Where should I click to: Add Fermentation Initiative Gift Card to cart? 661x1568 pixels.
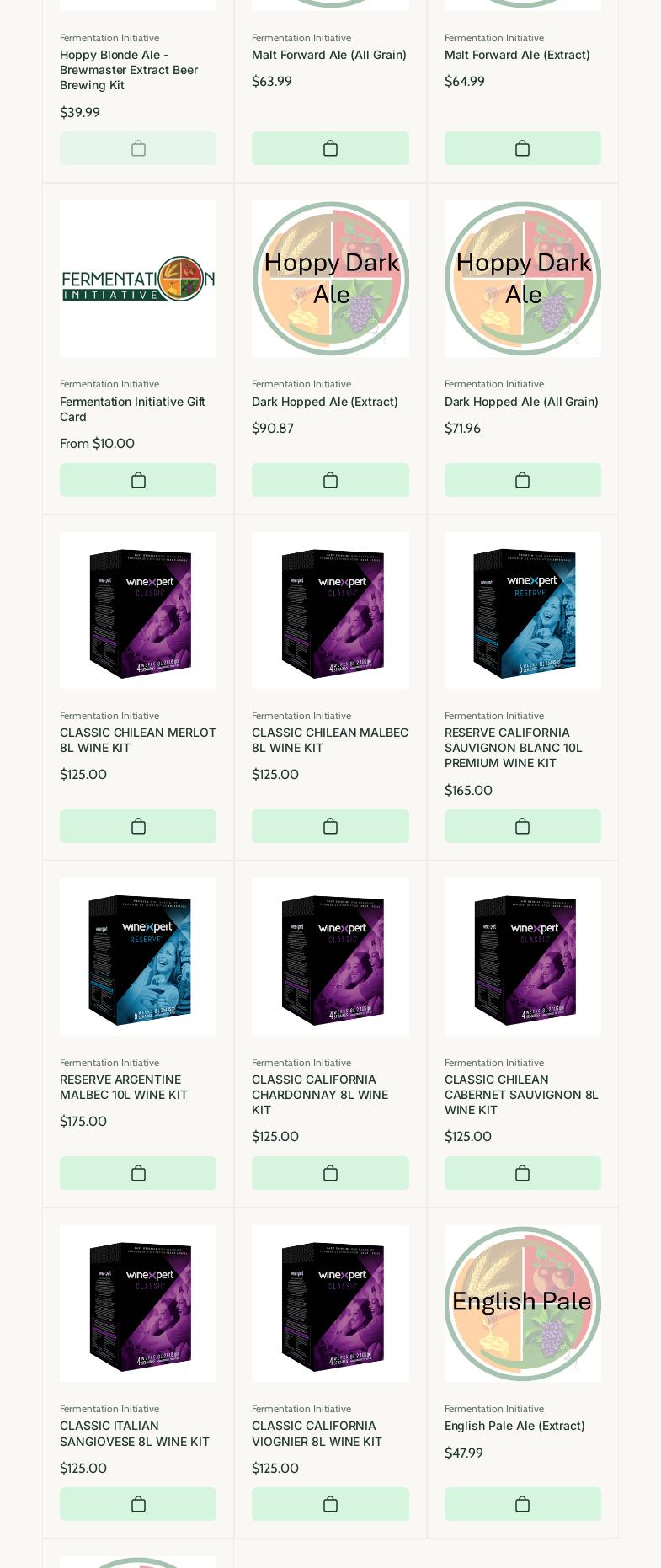pos(138,480)
